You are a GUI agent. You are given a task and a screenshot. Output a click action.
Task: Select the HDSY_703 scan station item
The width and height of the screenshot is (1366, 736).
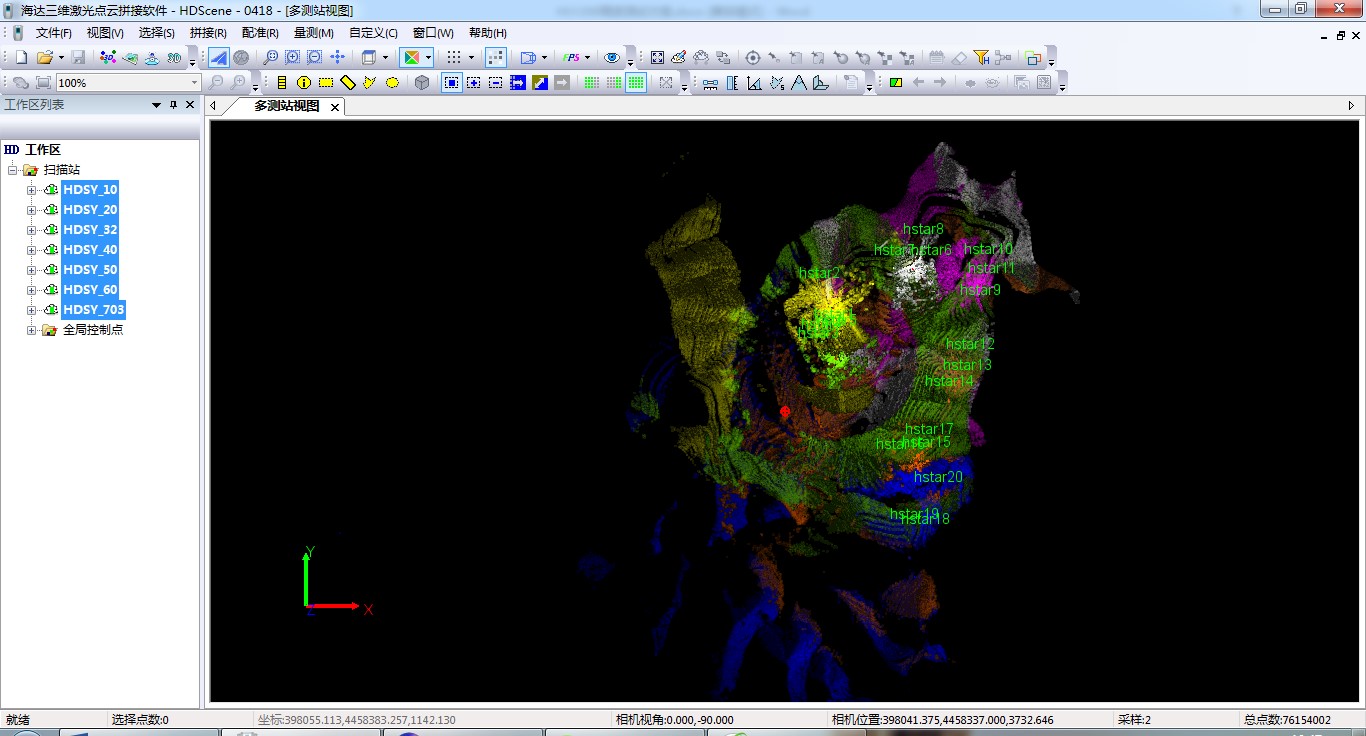[93, 310]
